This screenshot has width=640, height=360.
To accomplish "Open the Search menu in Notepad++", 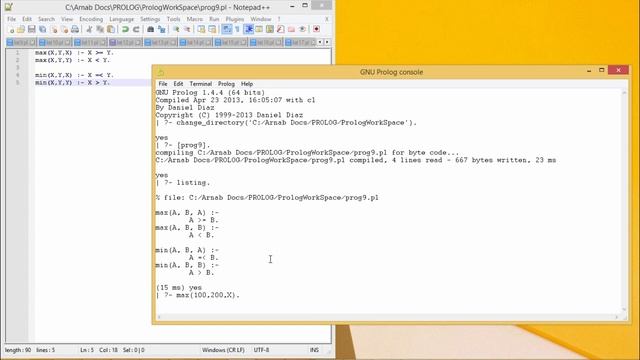I will 46,19.
